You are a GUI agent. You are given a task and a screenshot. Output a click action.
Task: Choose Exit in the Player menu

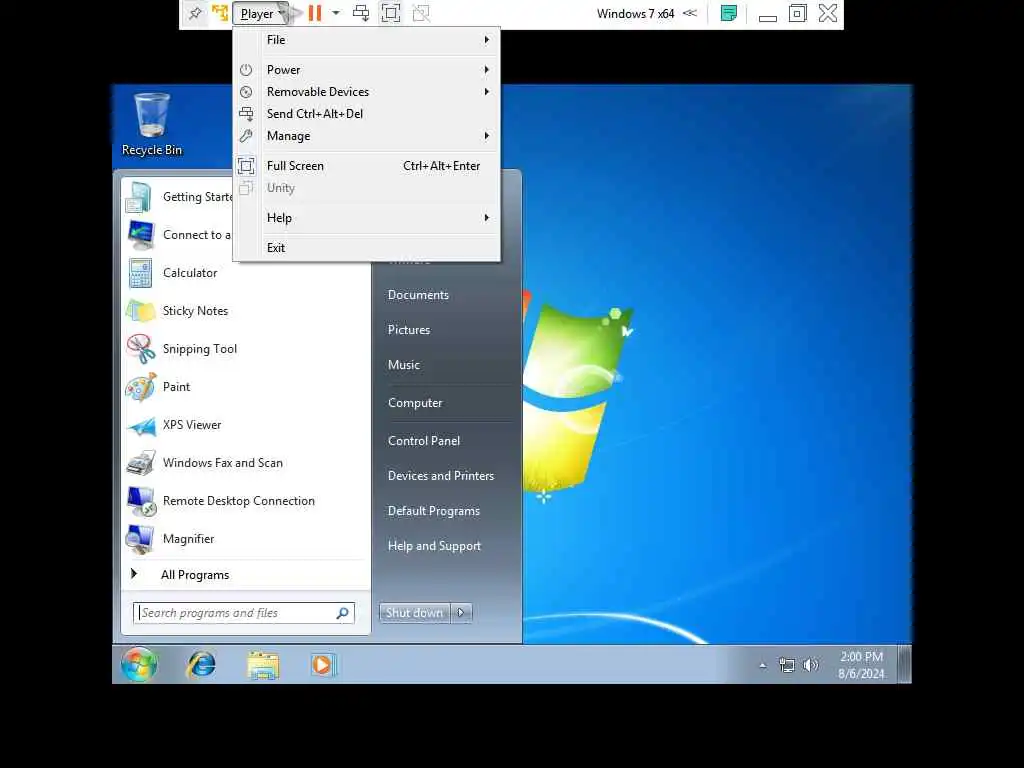click(367, 248)
